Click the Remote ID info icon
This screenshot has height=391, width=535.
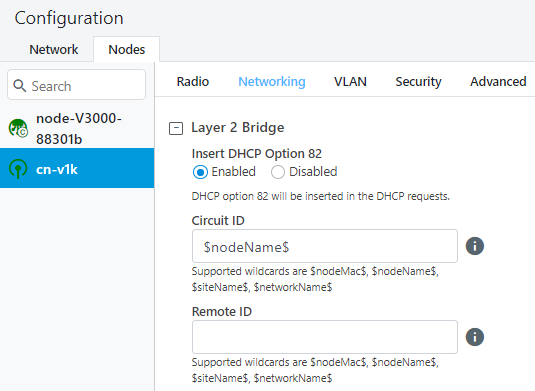pos(475,337)
